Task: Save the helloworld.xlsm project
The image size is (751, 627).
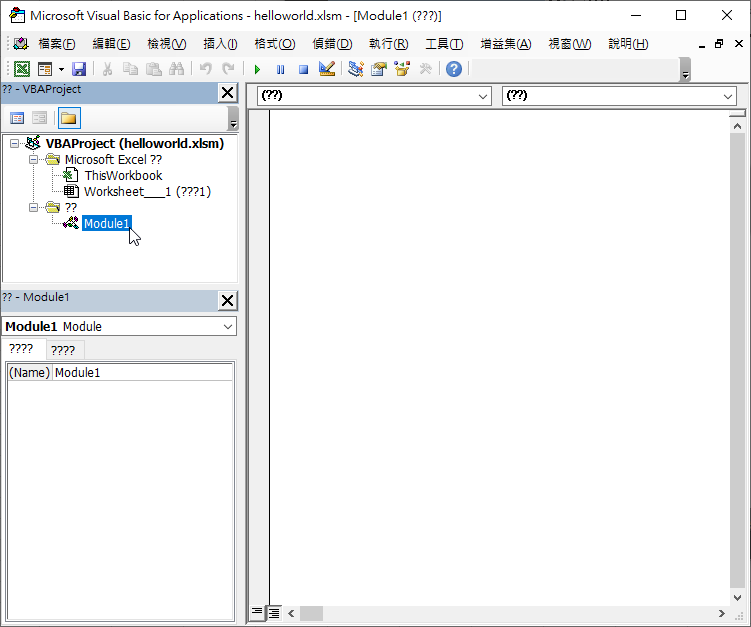Action: pos(79,69)
